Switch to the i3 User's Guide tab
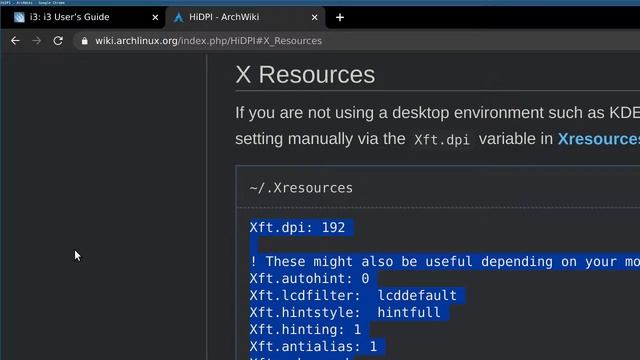The height and width of the screenshot is (360, 640). coord(83,18)
